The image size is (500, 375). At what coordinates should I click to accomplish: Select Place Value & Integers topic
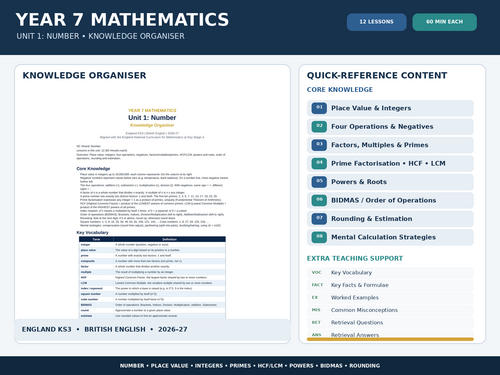390,108
